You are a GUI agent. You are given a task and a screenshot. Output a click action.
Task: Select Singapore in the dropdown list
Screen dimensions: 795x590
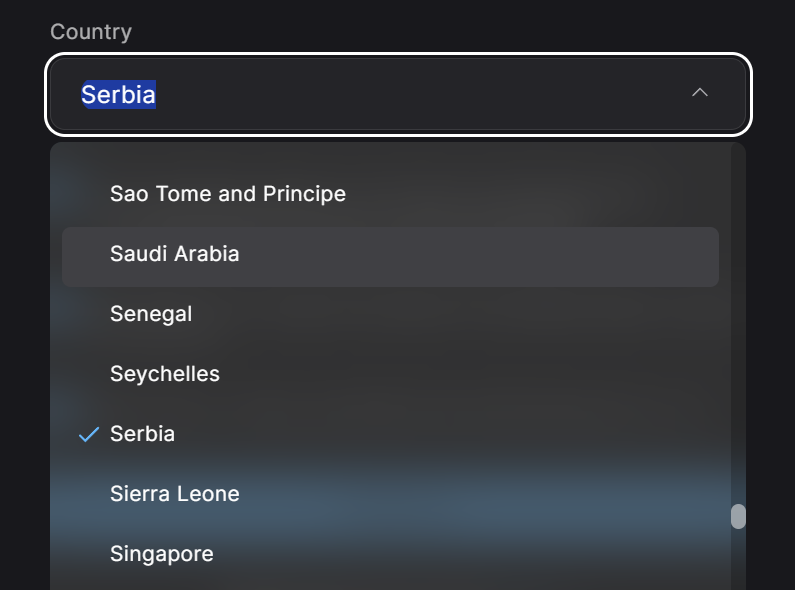tap(162, 554)
